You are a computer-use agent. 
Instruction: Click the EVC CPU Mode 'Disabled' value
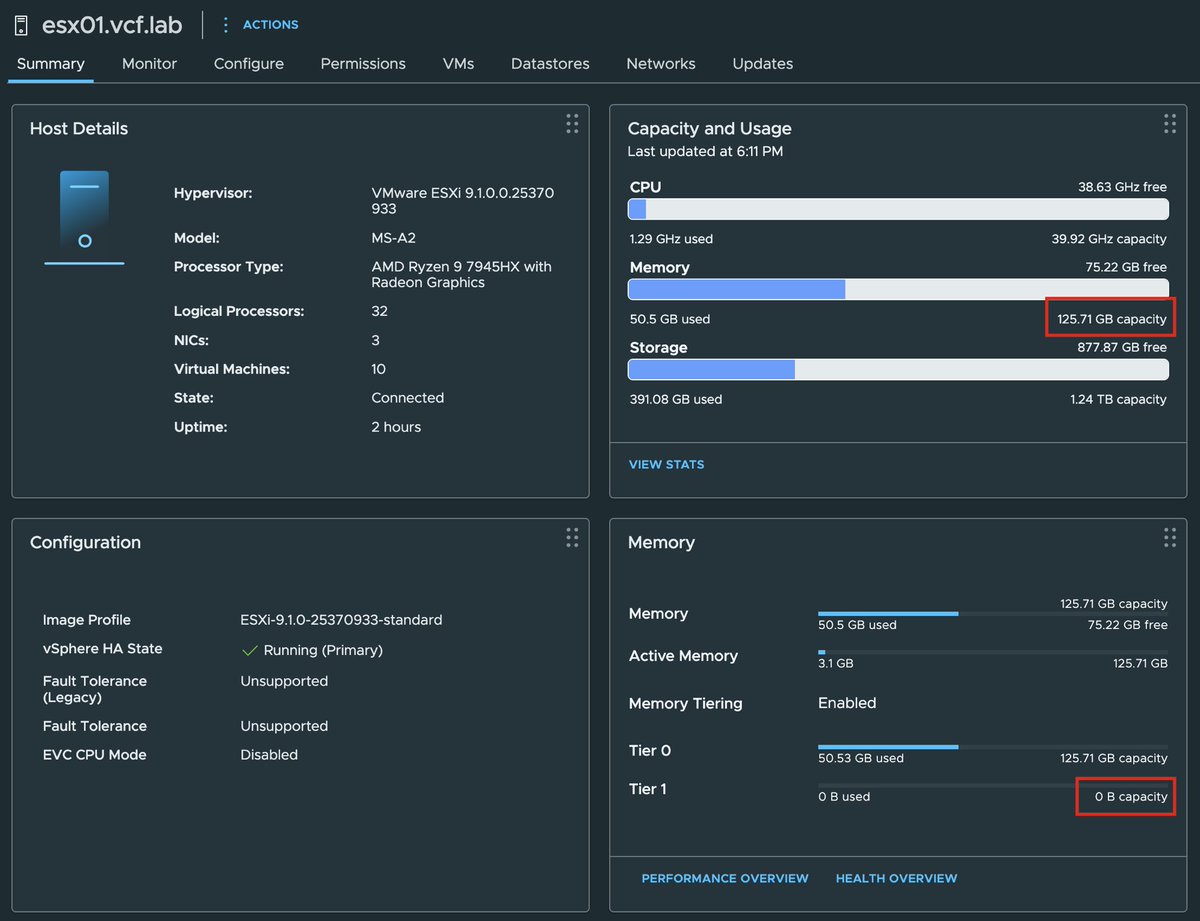pos(269,755)
